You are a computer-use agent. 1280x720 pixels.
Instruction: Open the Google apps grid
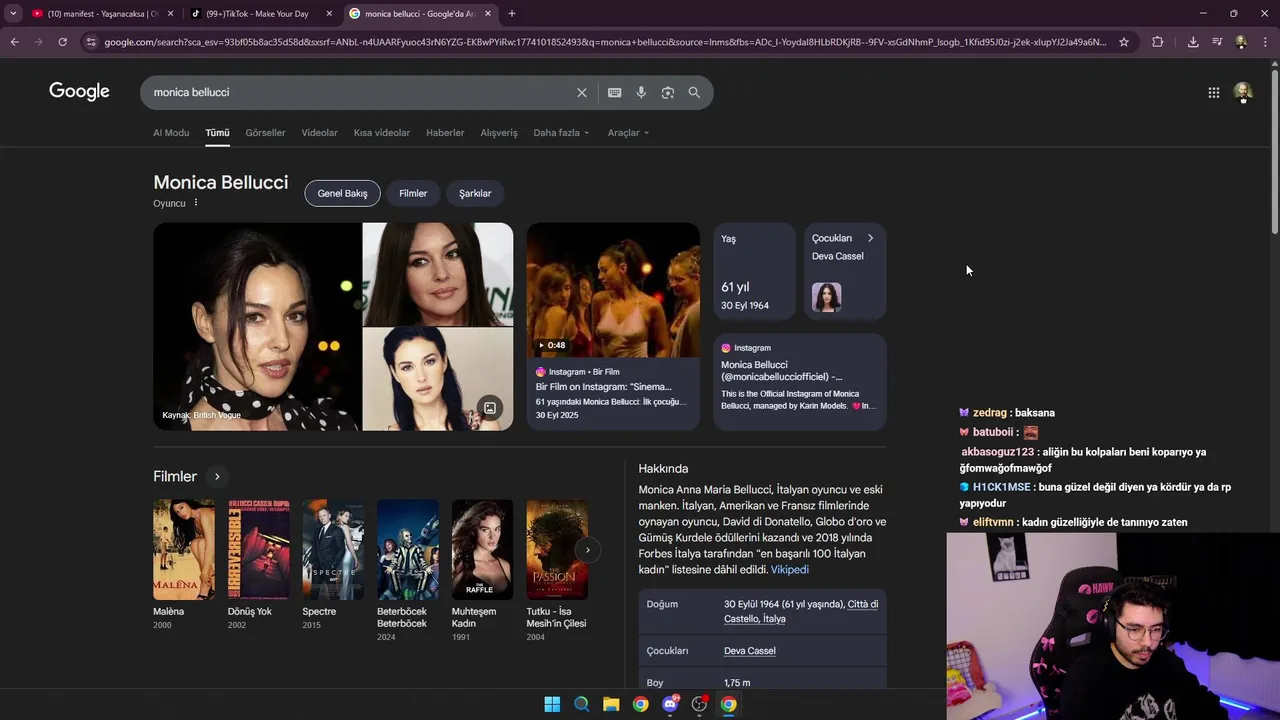1214,92
